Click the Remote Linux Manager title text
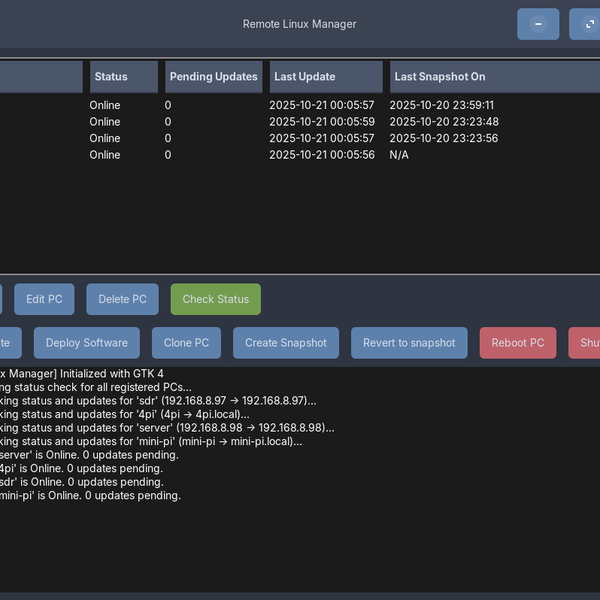The height and width of the screenshot is (600, 600). pyautogui.click(x=299, y=24)
